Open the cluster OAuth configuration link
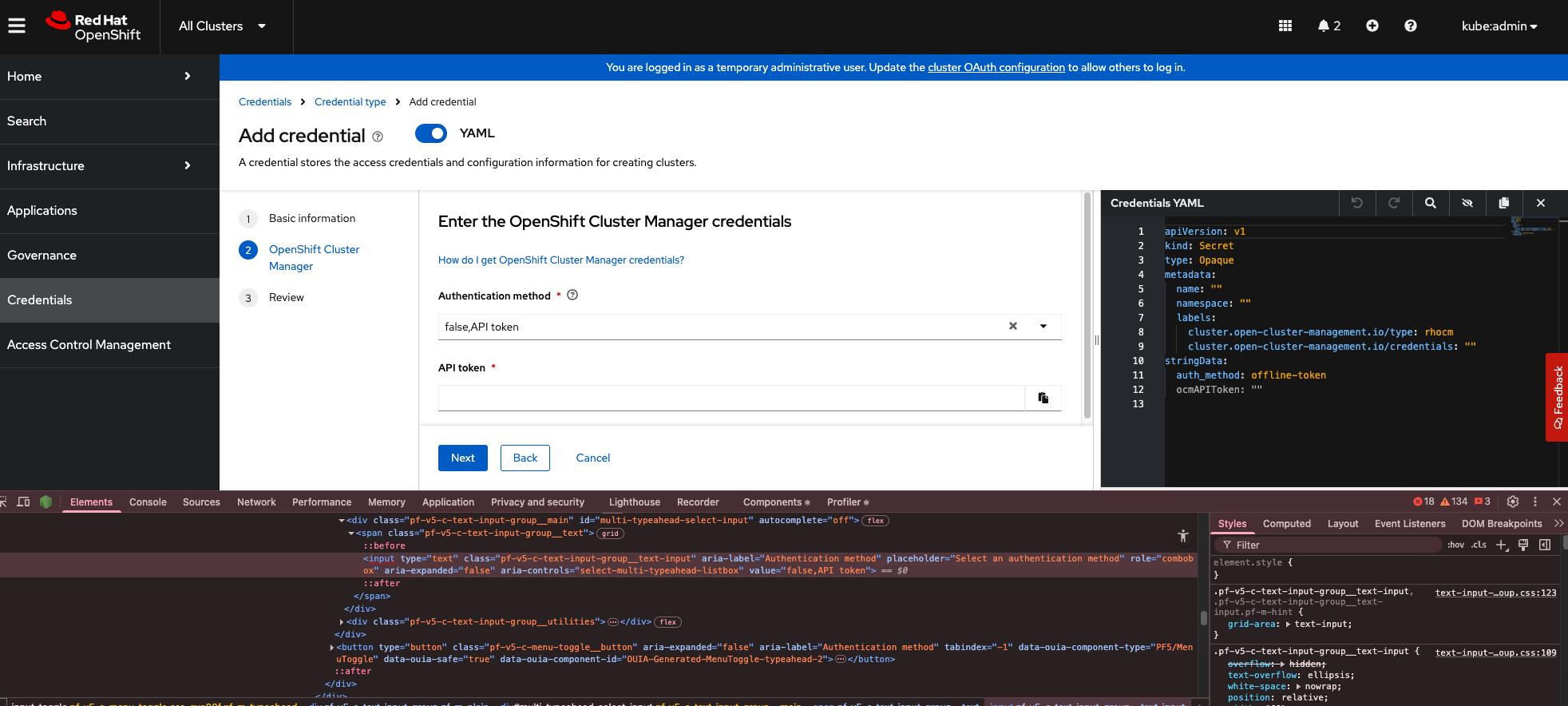Image resolution: width=1568 pixels, height=706 pixels. click(x=996, y=68)
